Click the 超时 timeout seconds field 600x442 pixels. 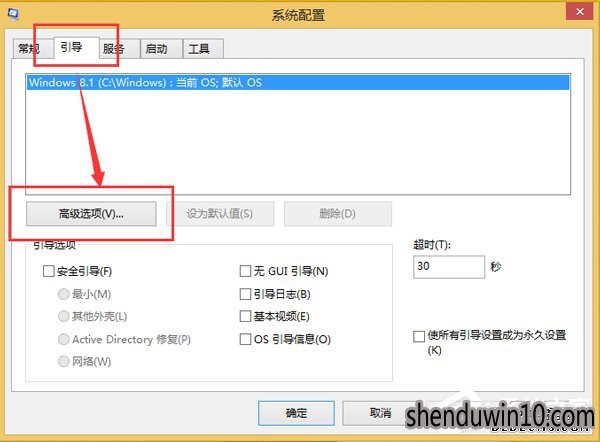click(x=449, y=267)
